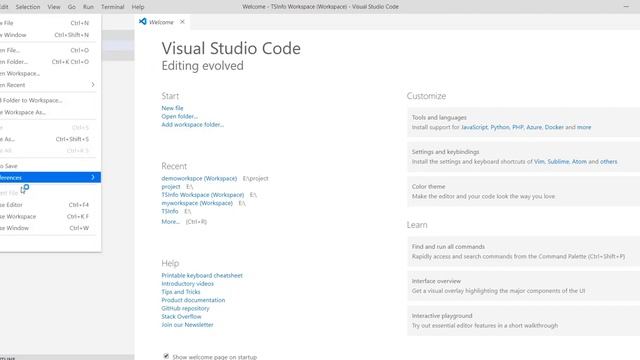Click Add workspace folder link
Screen dimensions: 640x360
pos(193,124)
